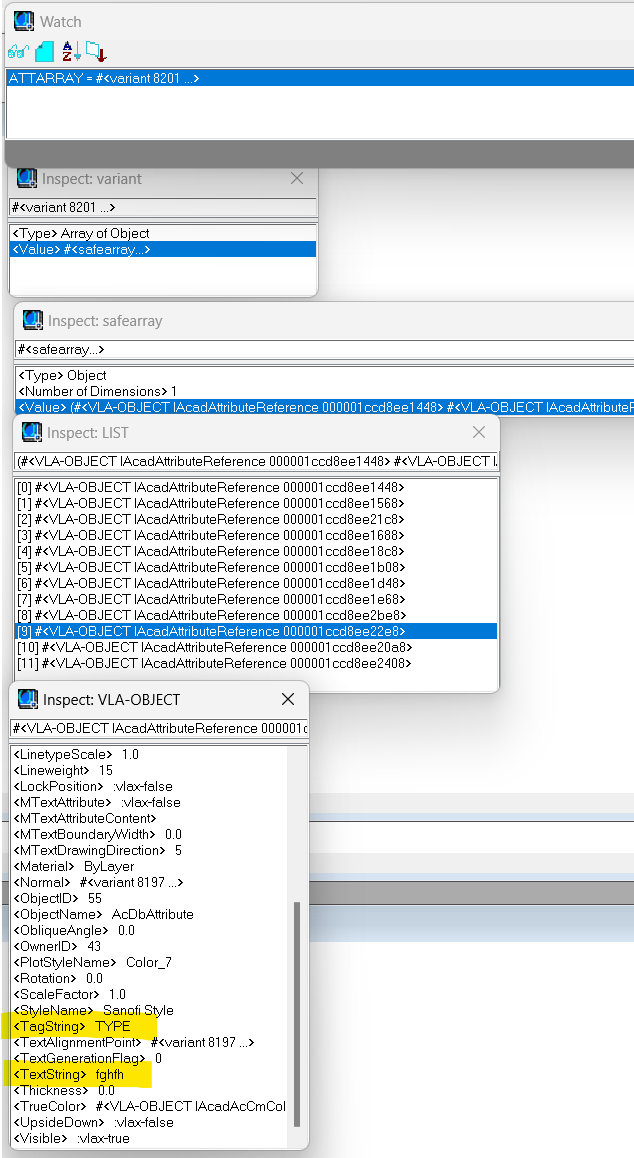The image size is (634, 1158).
Task: Select list item [0] ending 1448
Action: (x=256, y=487)
